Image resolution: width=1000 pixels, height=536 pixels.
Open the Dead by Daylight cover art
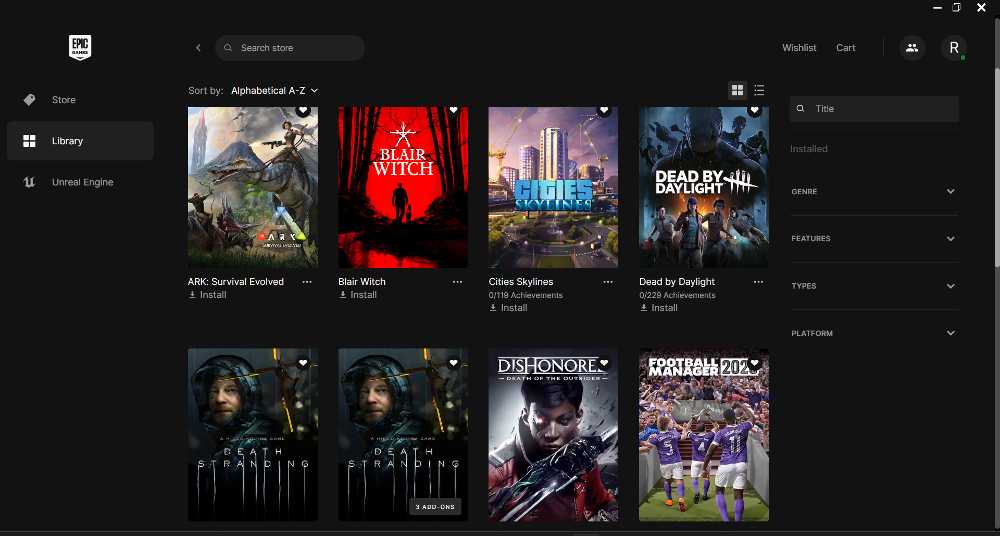click(704, 188)
